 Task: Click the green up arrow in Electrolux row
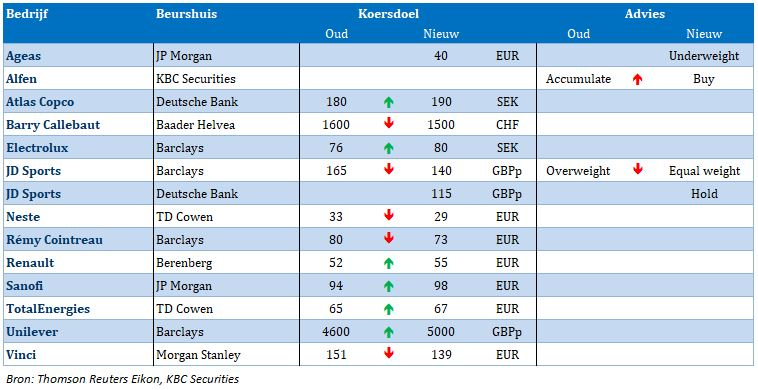tap(389, 148)
